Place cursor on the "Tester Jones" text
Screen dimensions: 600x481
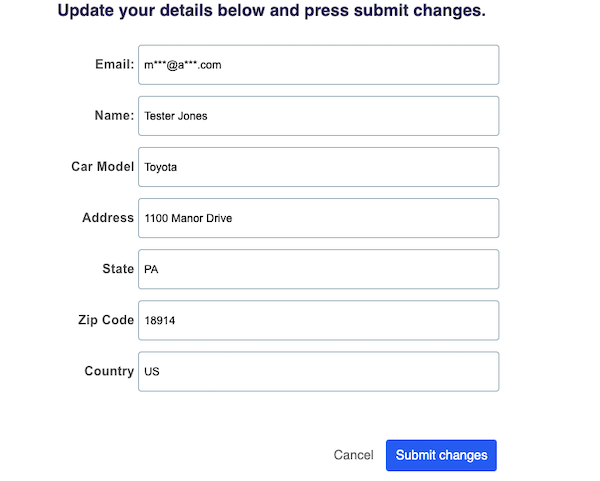pyautogui.click(x=176, y=116)
